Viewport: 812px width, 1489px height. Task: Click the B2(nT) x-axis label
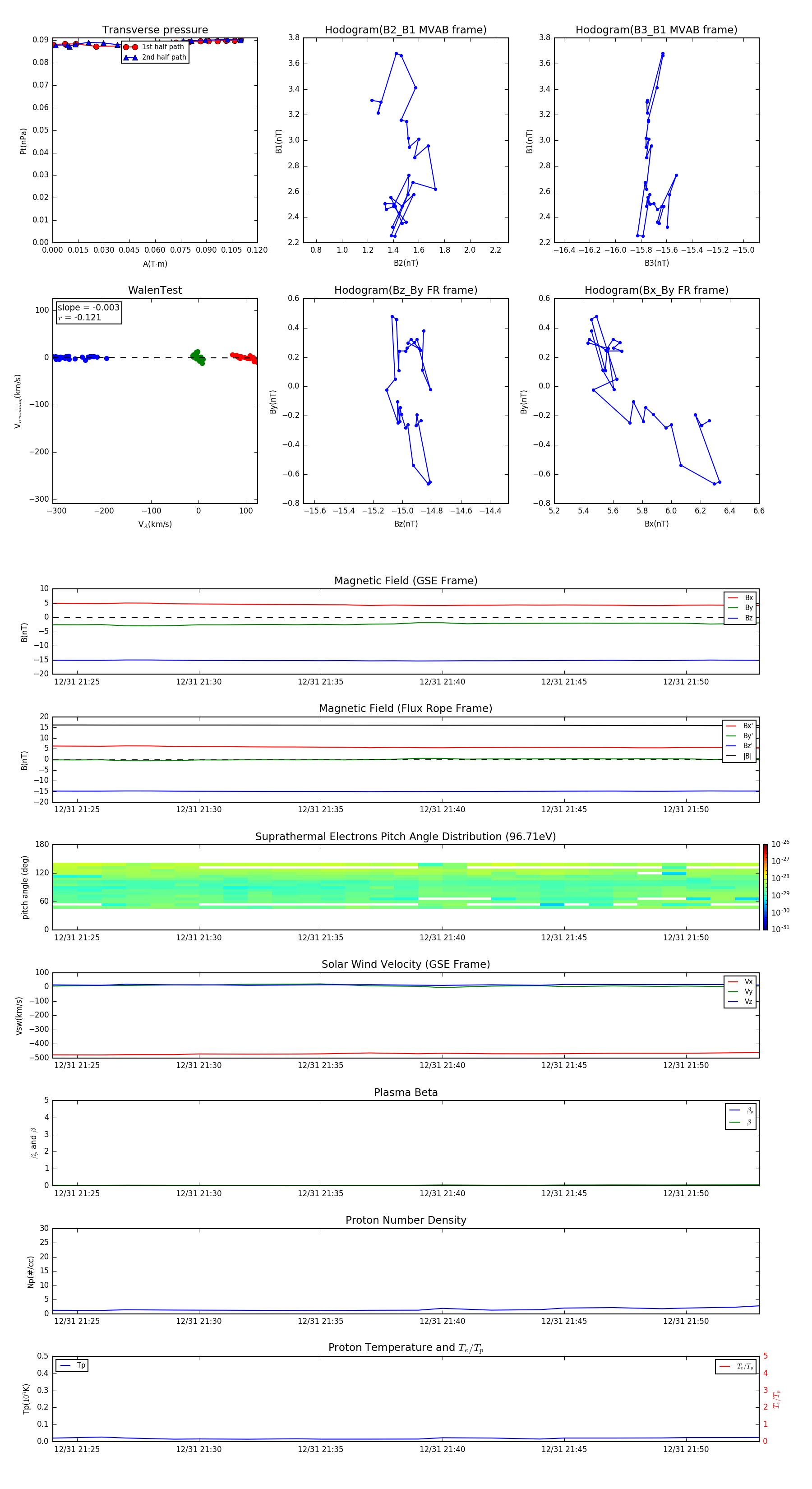tap(406, 263)
